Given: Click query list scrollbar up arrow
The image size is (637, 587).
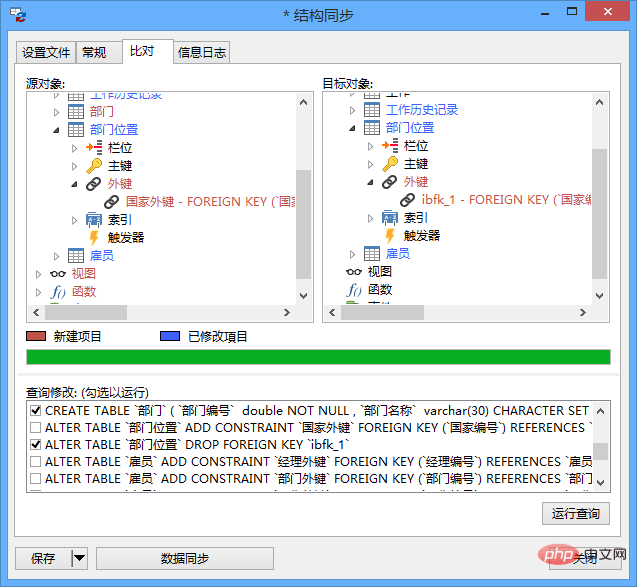Looking at the screenshot, I should point(601,411).
